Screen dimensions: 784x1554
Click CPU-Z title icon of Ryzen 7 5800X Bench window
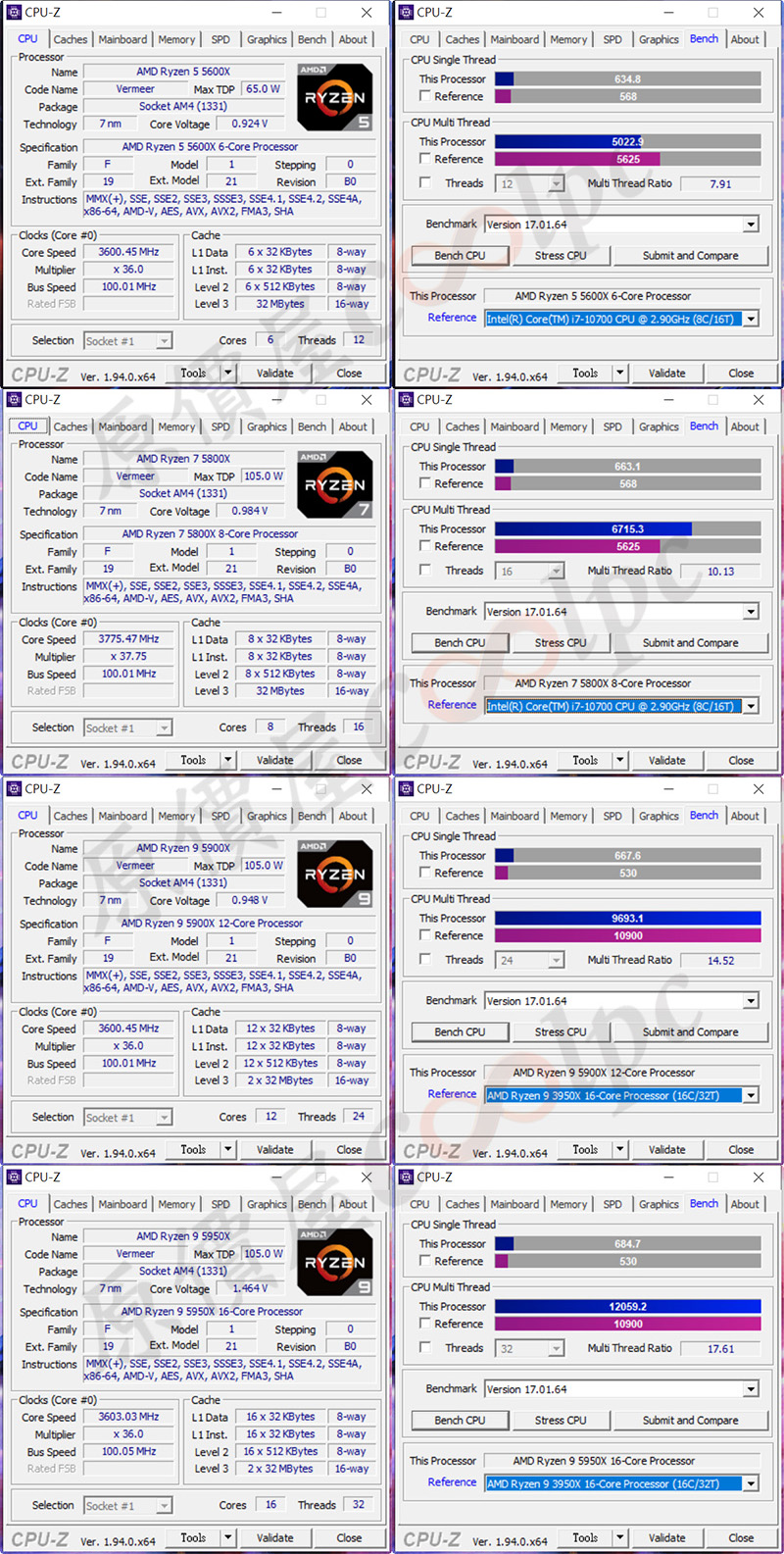click(x=406, y=400)
